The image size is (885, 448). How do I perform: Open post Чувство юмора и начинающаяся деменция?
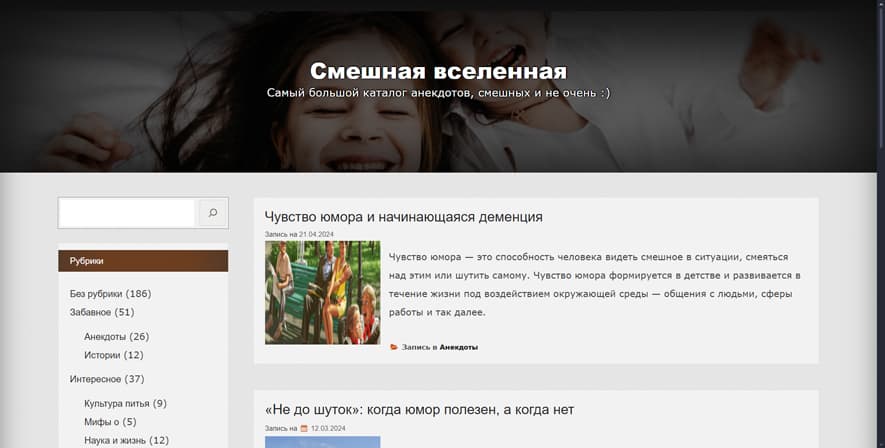click(x=404, y=217)
